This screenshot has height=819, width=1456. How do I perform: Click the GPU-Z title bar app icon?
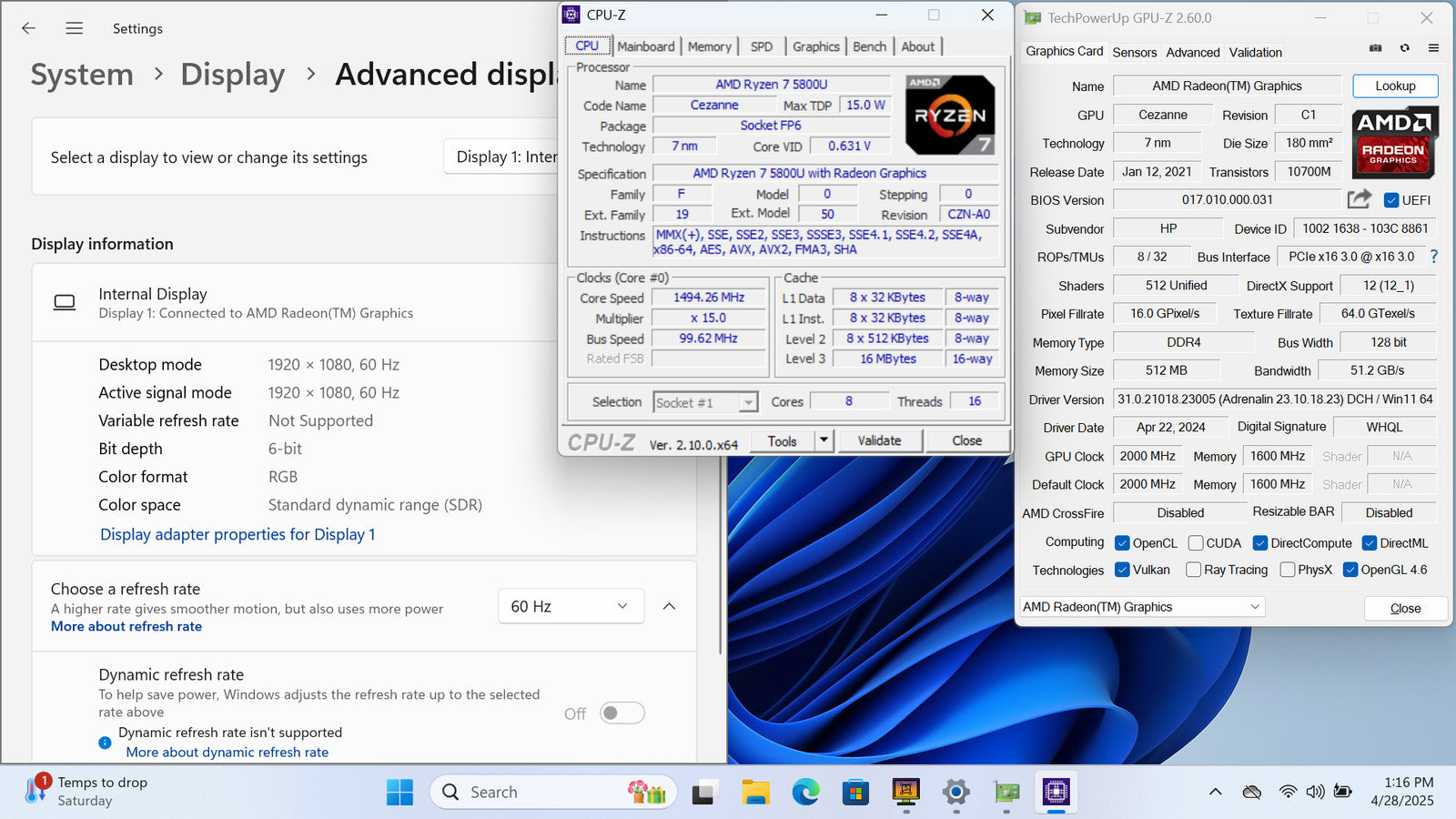coord(1033,17)
